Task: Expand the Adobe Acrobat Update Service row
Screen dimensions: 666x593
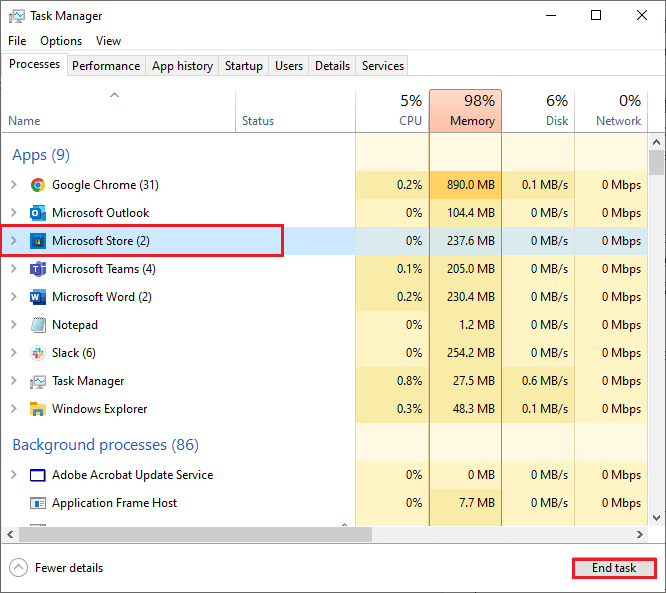Action: pos(14,475)
